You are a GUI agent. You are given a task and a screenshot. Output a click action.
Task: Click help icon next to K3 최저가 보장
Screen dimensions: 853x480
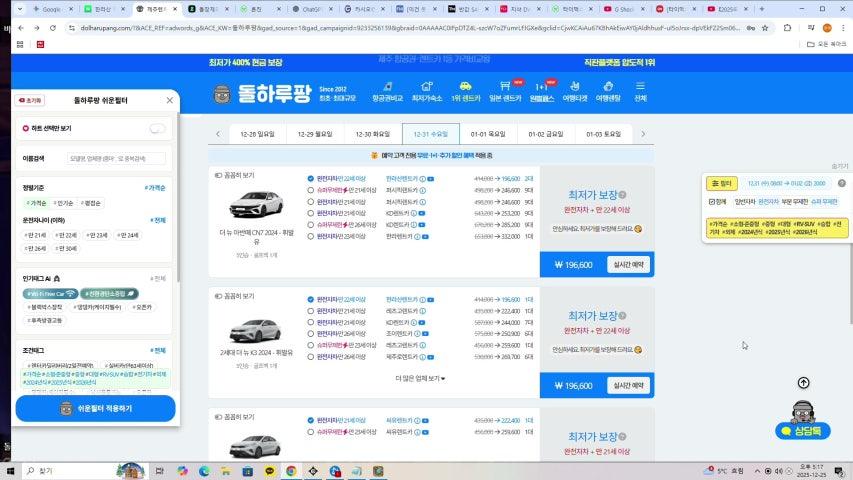(x=622, y=316)
